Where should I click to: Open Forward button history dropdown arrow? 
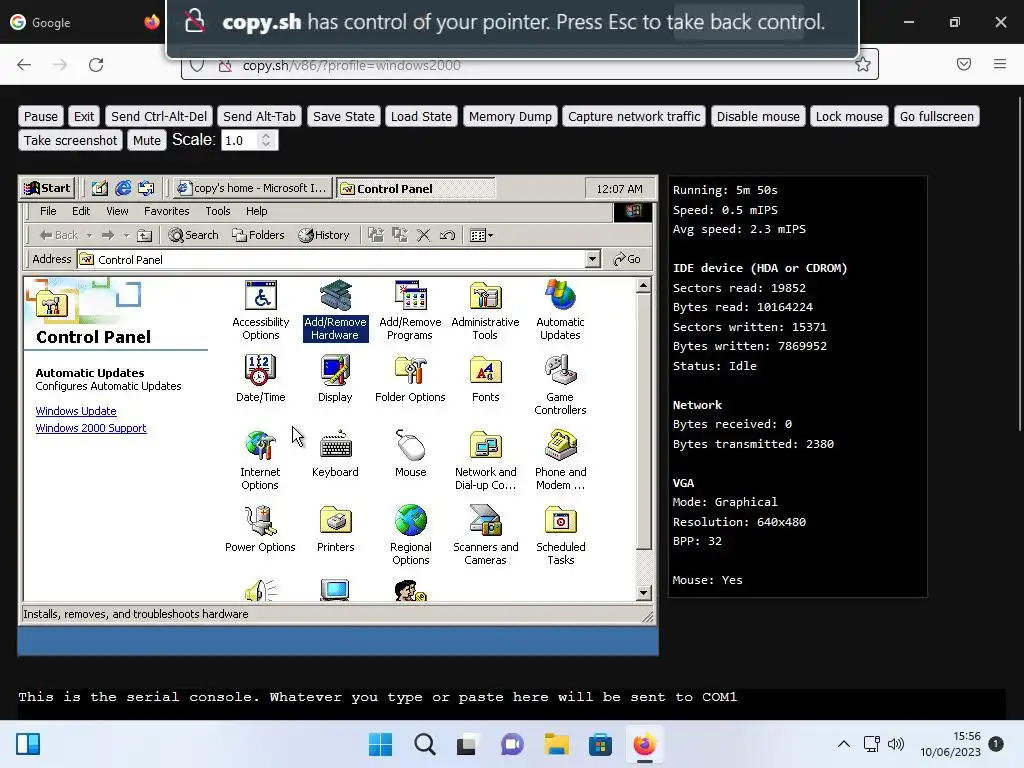(127, 235)
